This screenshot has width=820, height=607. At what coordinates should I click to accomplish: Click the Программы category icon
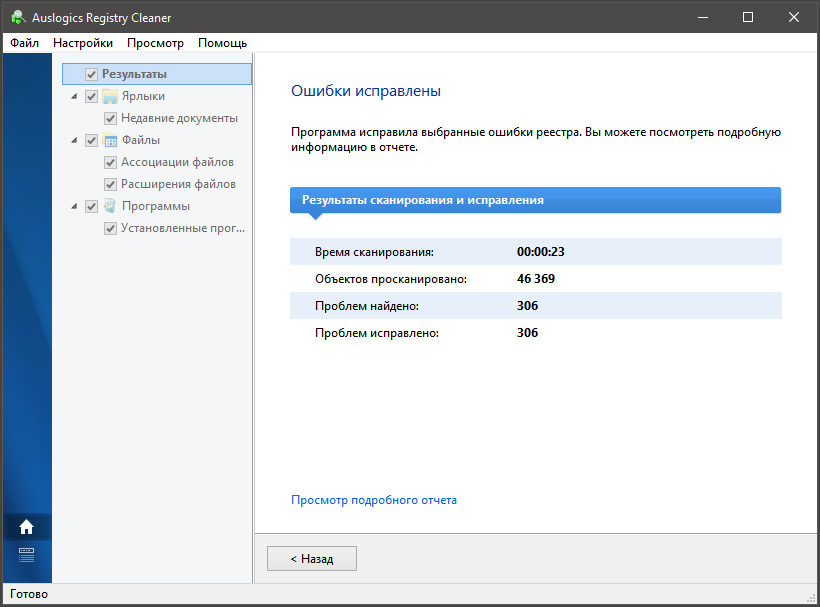point(110,206)
